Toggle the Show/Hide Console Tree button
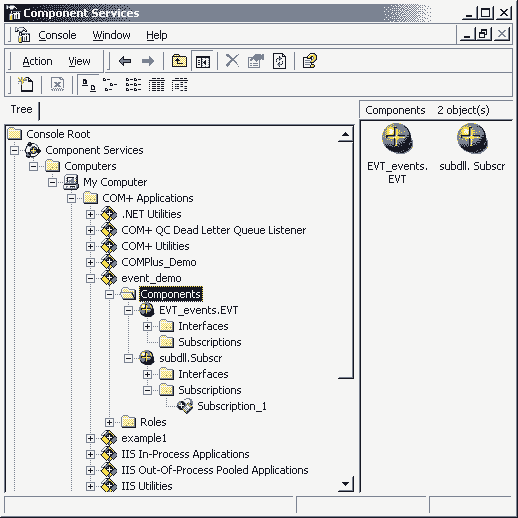Screen dimensions: 518x518 [x=203, y=61]
